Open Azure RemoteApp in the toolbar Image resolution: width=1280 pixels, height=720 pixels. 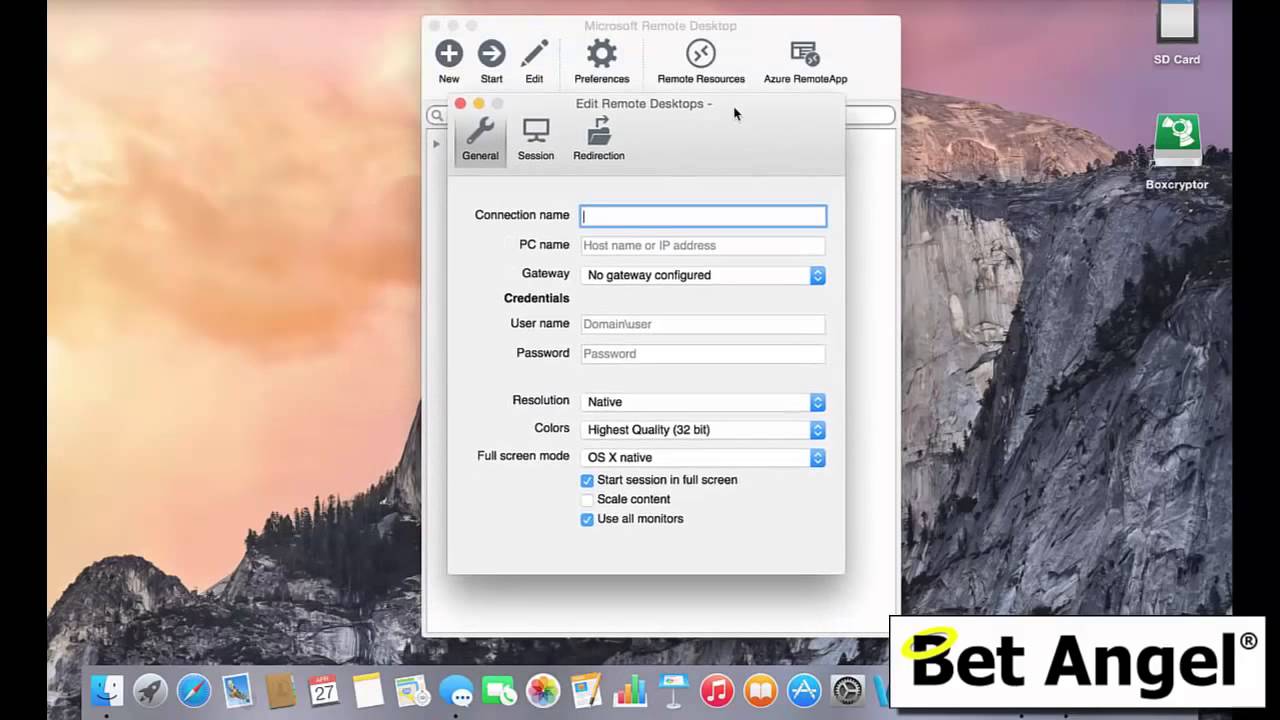805,54
